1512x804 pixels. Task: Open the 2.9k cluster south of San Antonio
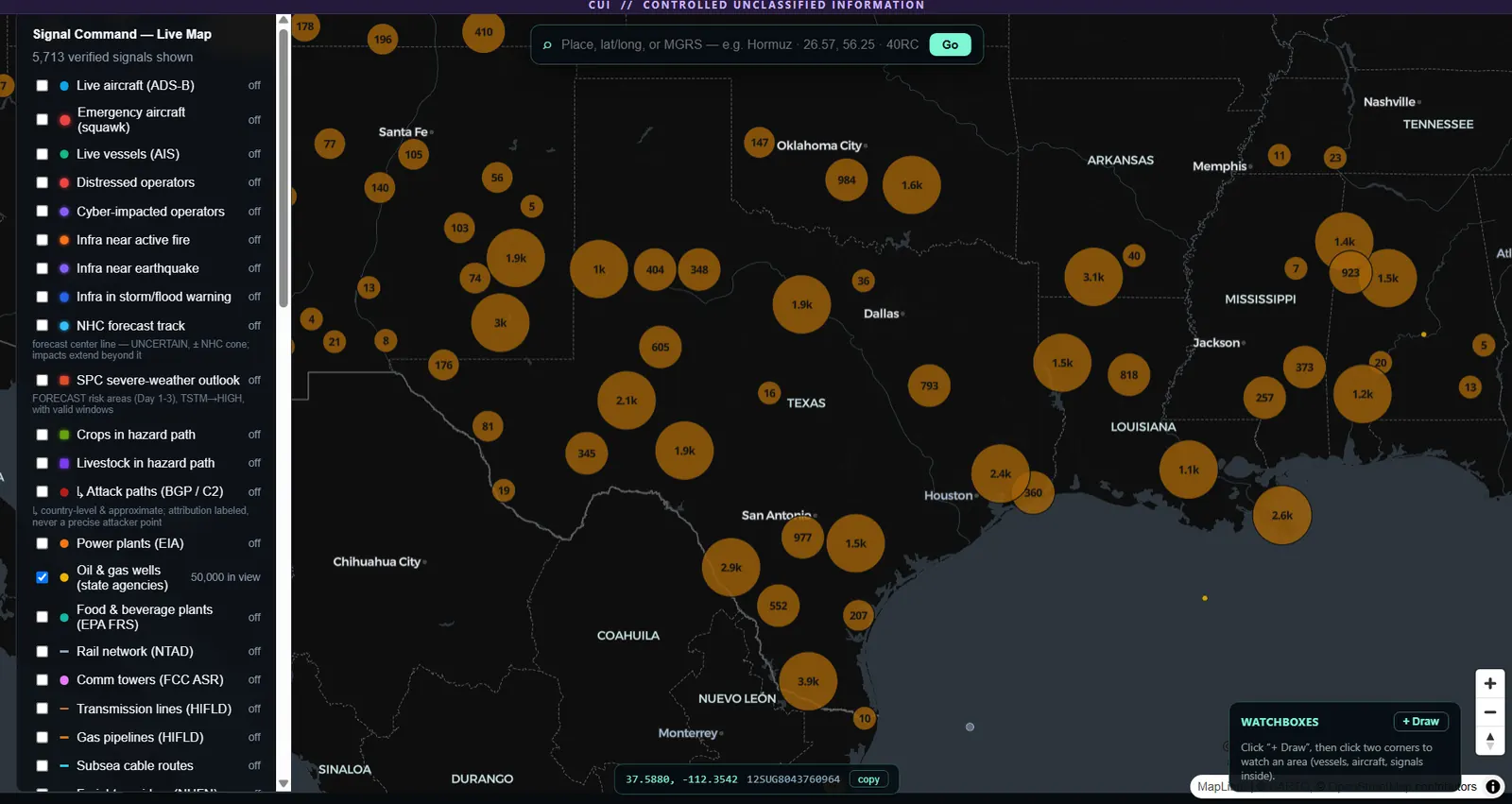730,567
